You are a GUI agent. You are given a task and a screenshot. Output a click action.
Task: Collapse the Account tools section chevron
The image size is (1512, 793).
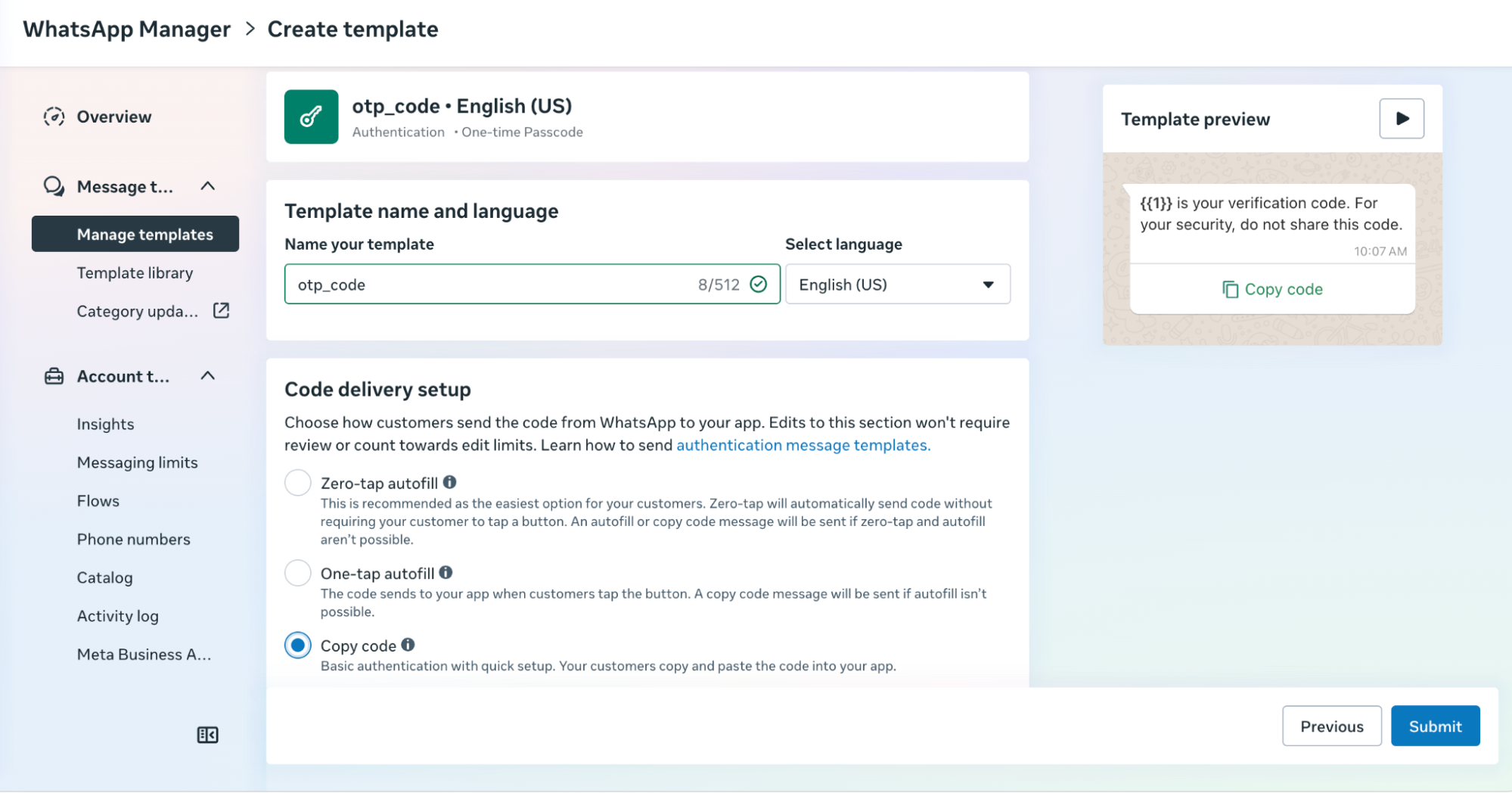[x=208, y=376]
